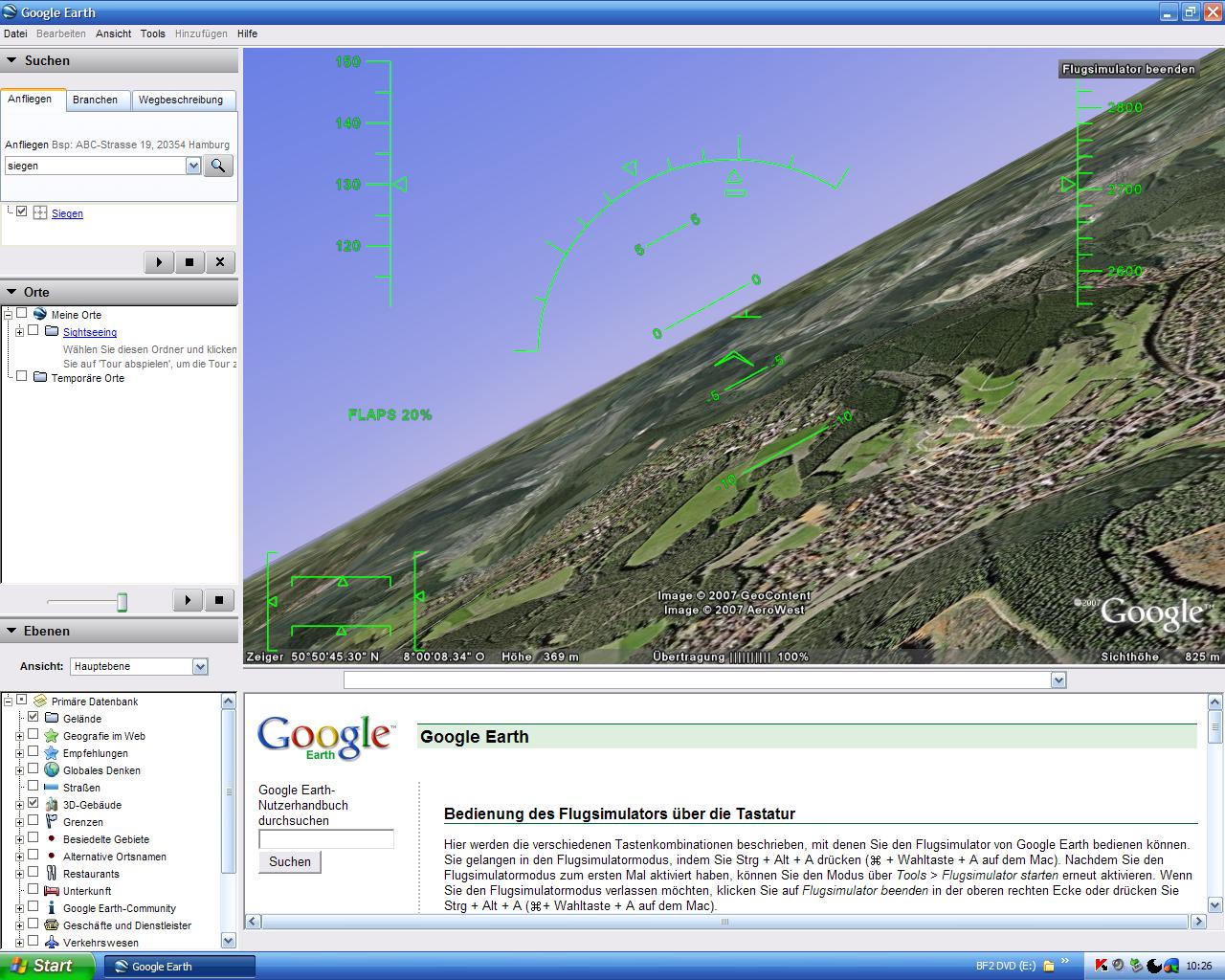This screenshot has width=1225, height=980.
Task: Click Globales Denken globe icon
Action: (x=52, y=769)
